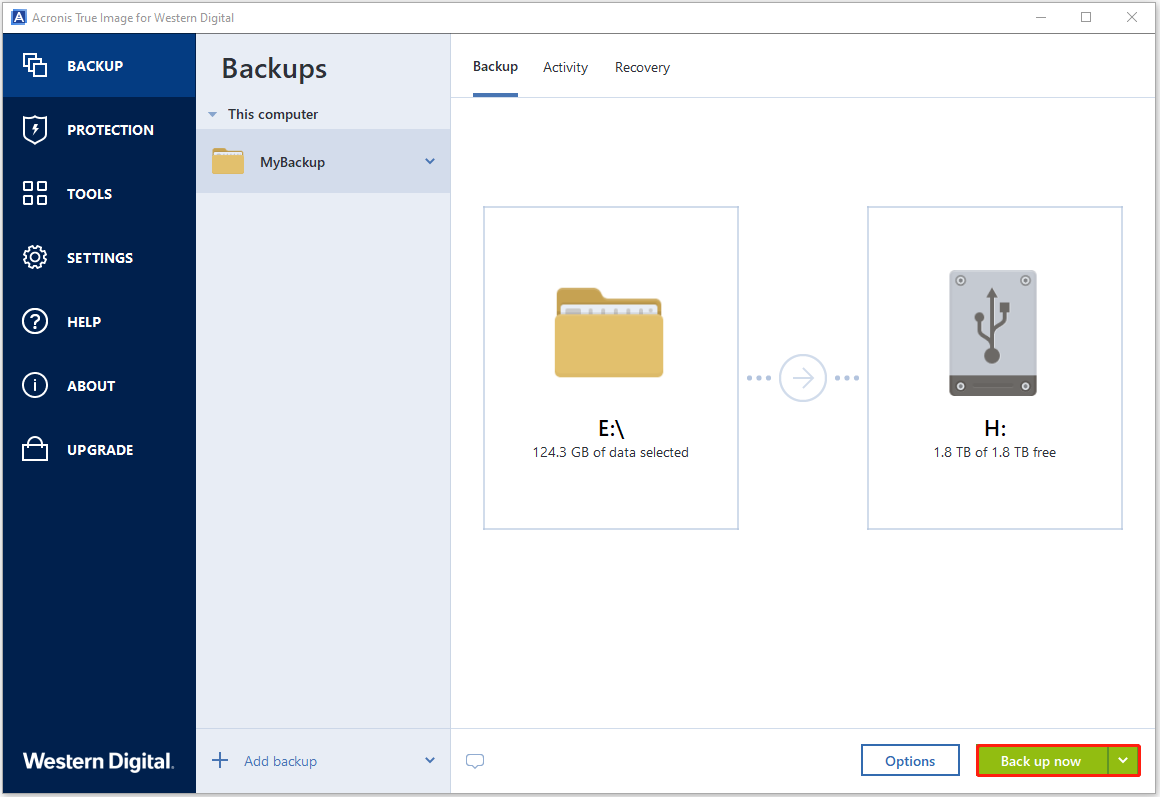Open the Add backup dropdown arrow
1160x797 pixels.
tap(430, 761)
